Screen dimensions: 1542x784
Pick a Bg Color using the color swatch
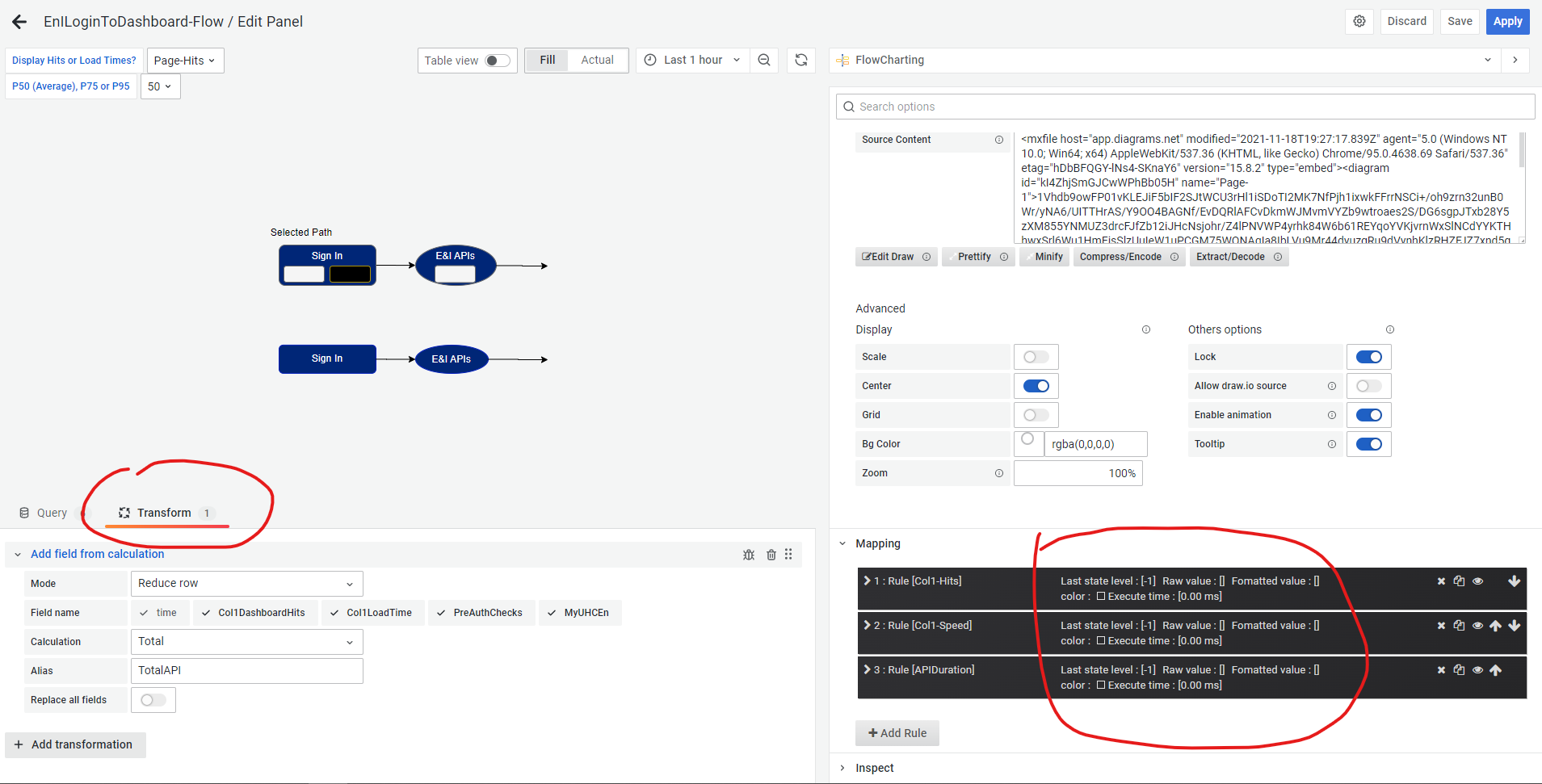click(1028, 438)
